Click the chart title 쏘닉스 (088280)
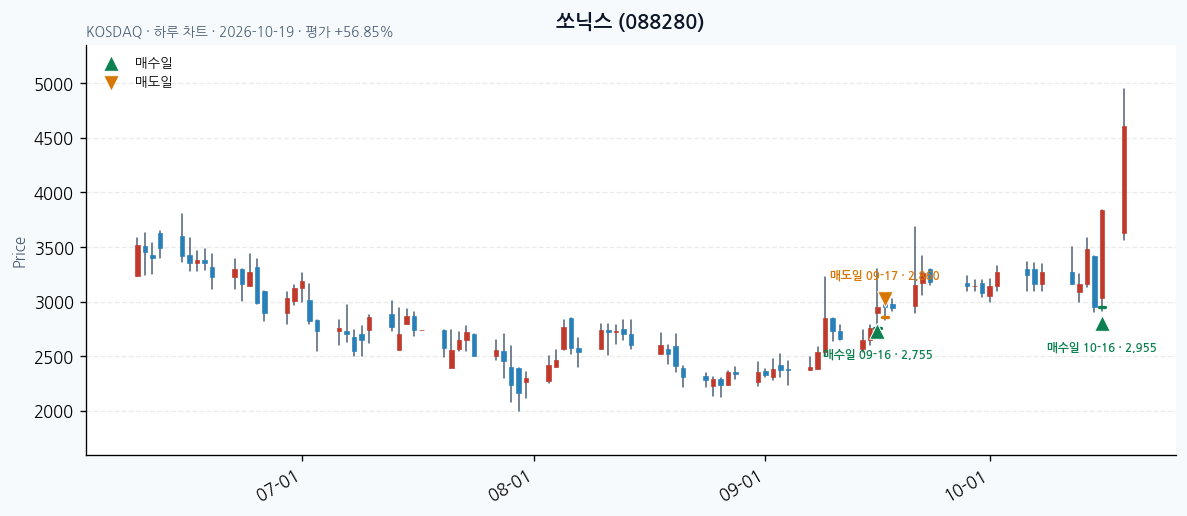The height and width of the screenshot is (516, 1187). (630, 23)
